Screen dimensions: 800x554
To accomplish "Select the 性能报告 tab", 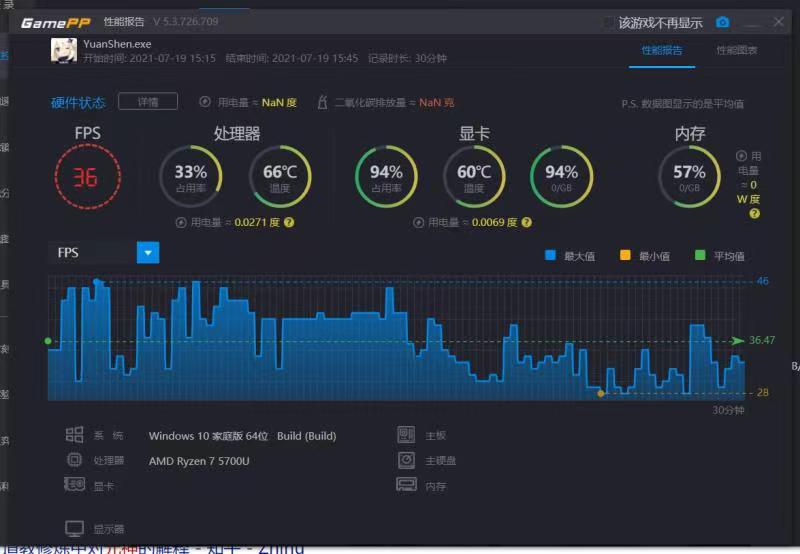I will (661, 50).
